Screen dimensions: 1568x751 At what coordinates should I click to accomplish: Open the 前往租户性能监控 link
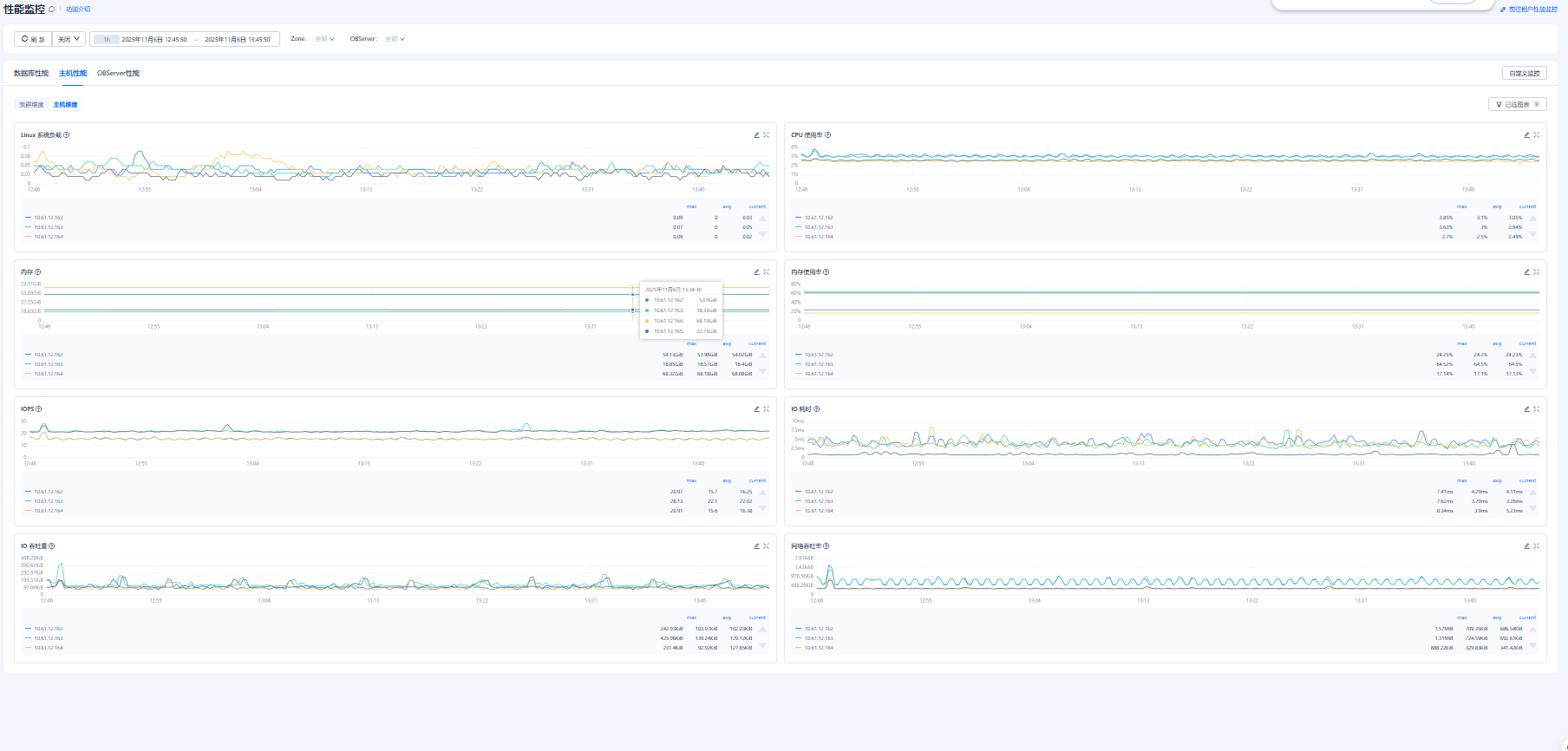tap(1532, 10)
